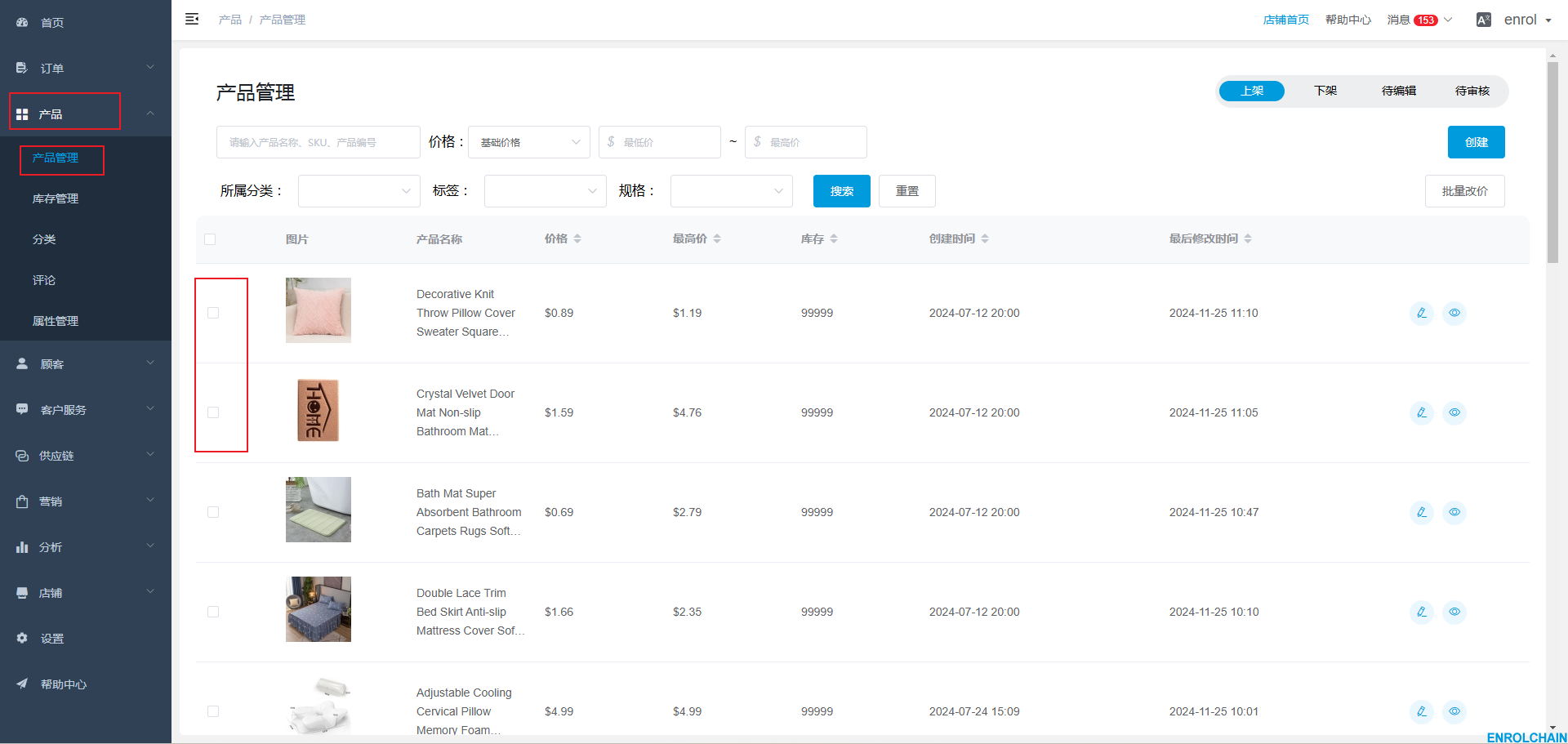Screen dimensions: 1568x744
Task: Open 设置 settings gear icon
Action: click(22, 638)
